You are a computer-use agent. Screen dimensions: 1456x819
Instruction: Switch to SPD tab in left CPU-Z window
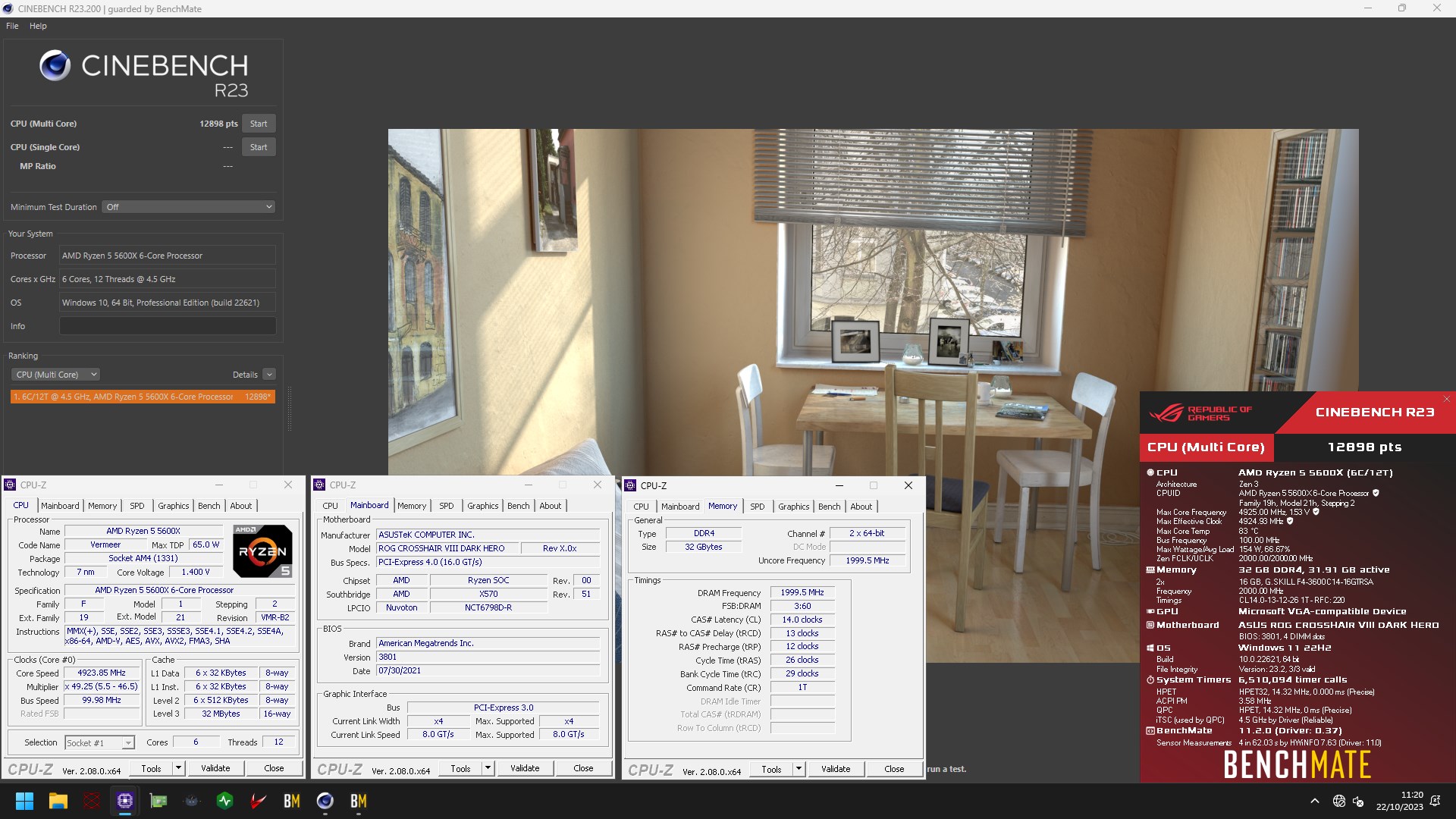(x=137, y=506)
